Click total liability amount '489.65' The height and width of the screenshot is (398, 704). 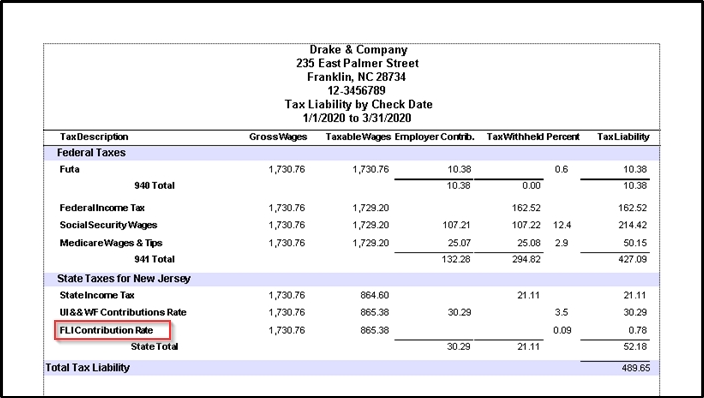pyautogui.click(x=636, y=368)
